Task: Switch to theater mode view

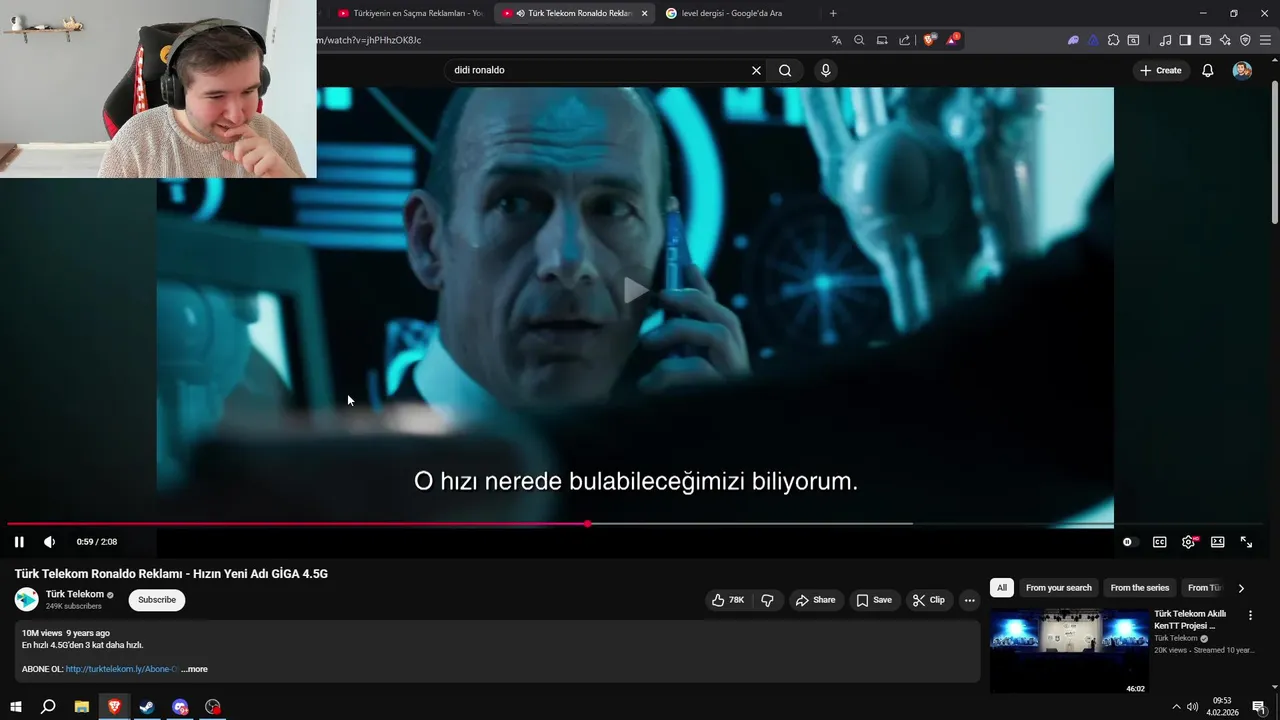Action: pos(1217,542)
